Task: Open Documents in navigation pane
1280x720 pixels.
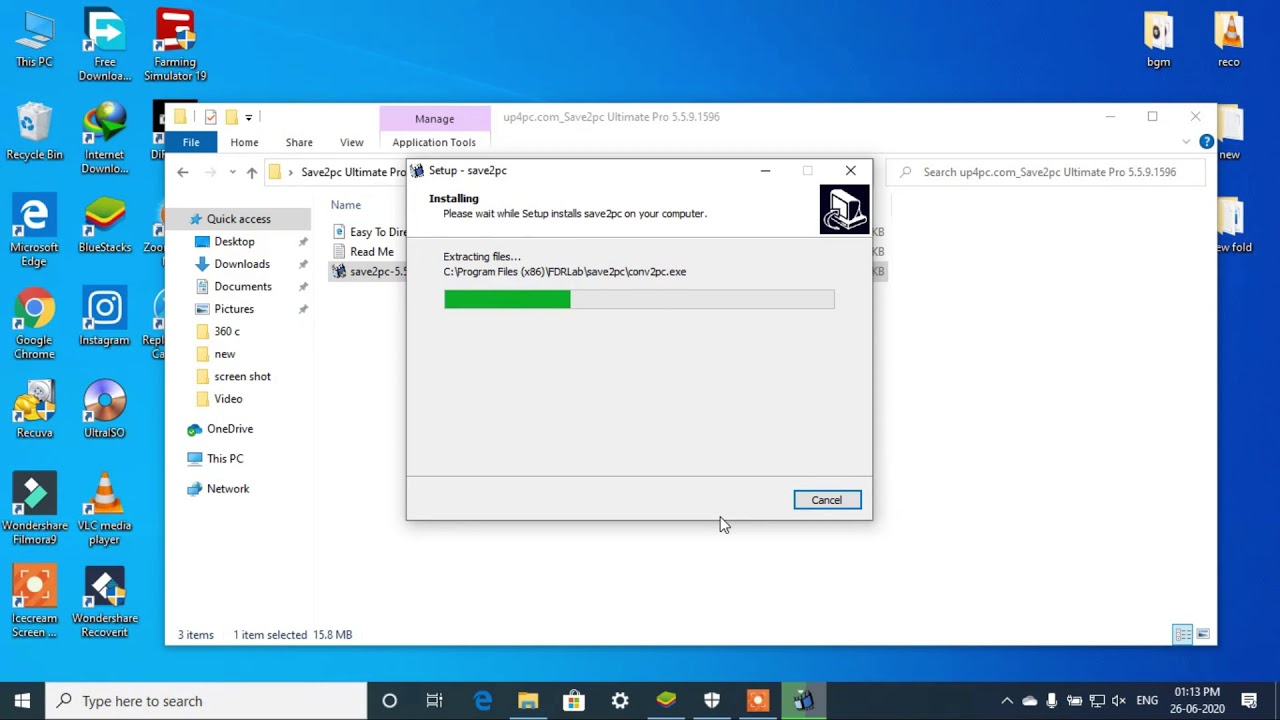Action: (x=242, y=286)
